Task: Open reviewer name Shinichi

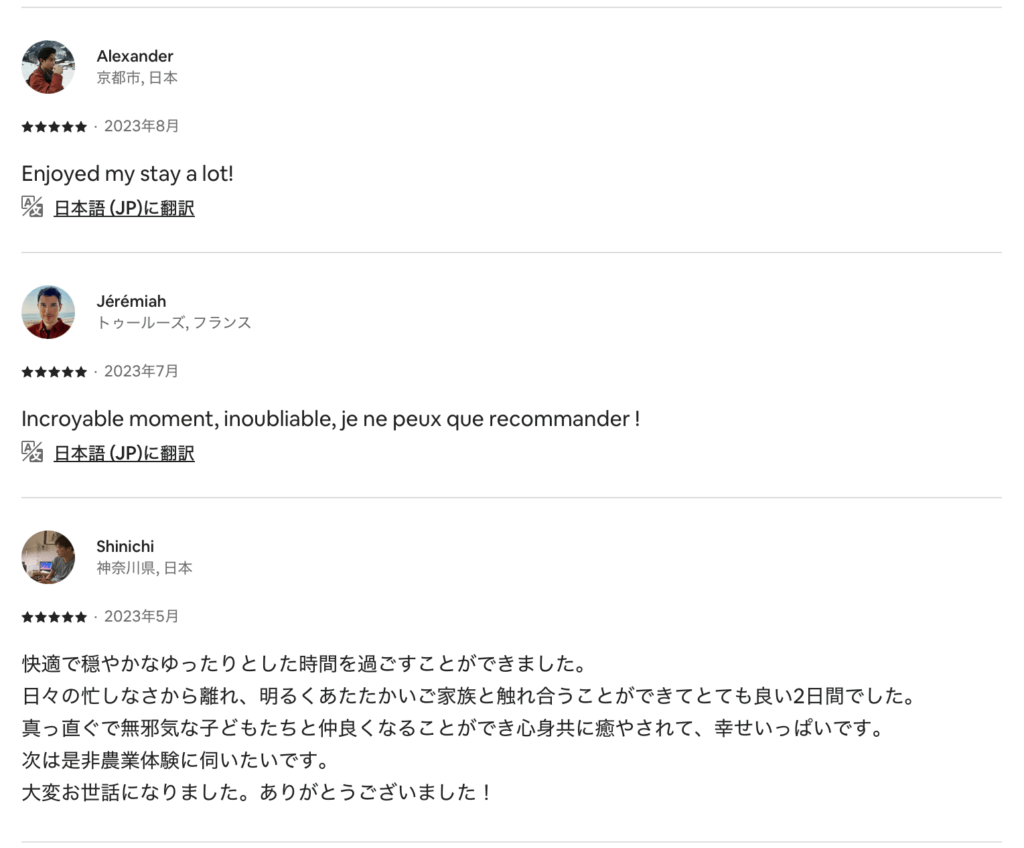Action: [x=125, y=546]
